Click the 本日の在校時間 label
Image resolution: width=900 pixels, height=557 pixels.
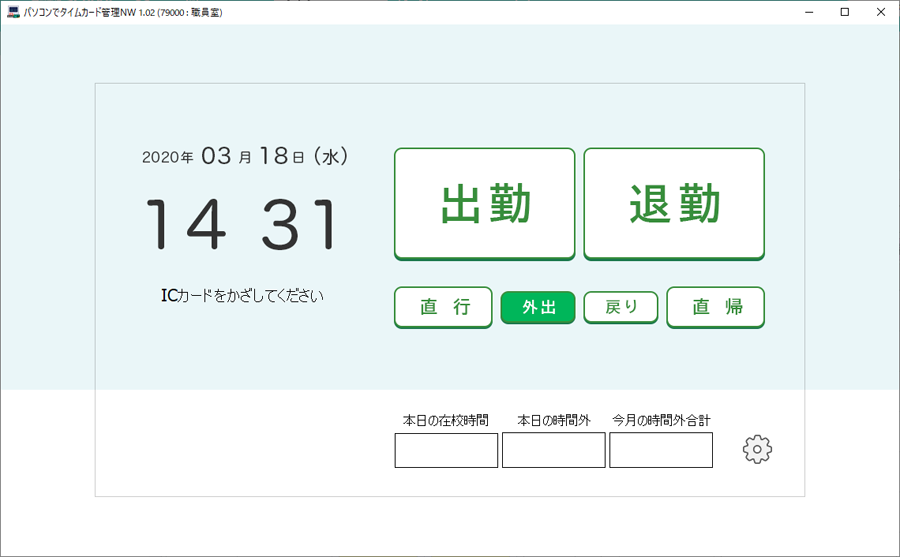point(445,421)
